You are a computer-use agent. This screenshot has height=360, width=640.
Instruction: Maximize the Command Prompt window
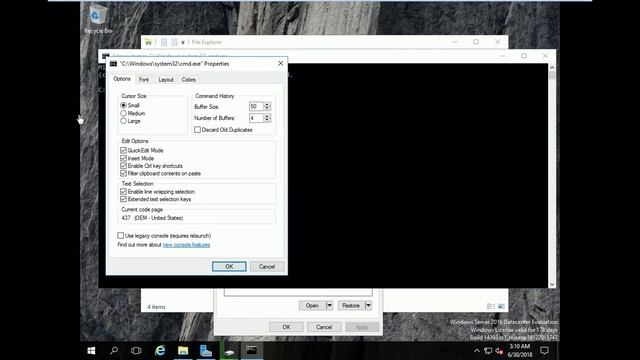524,56
